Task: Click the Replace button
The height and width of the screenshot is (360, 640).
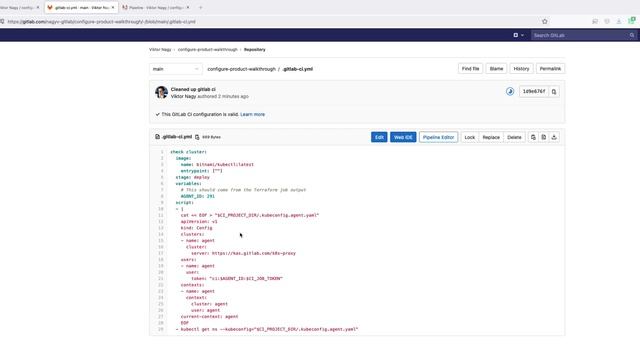Action: 491,137
